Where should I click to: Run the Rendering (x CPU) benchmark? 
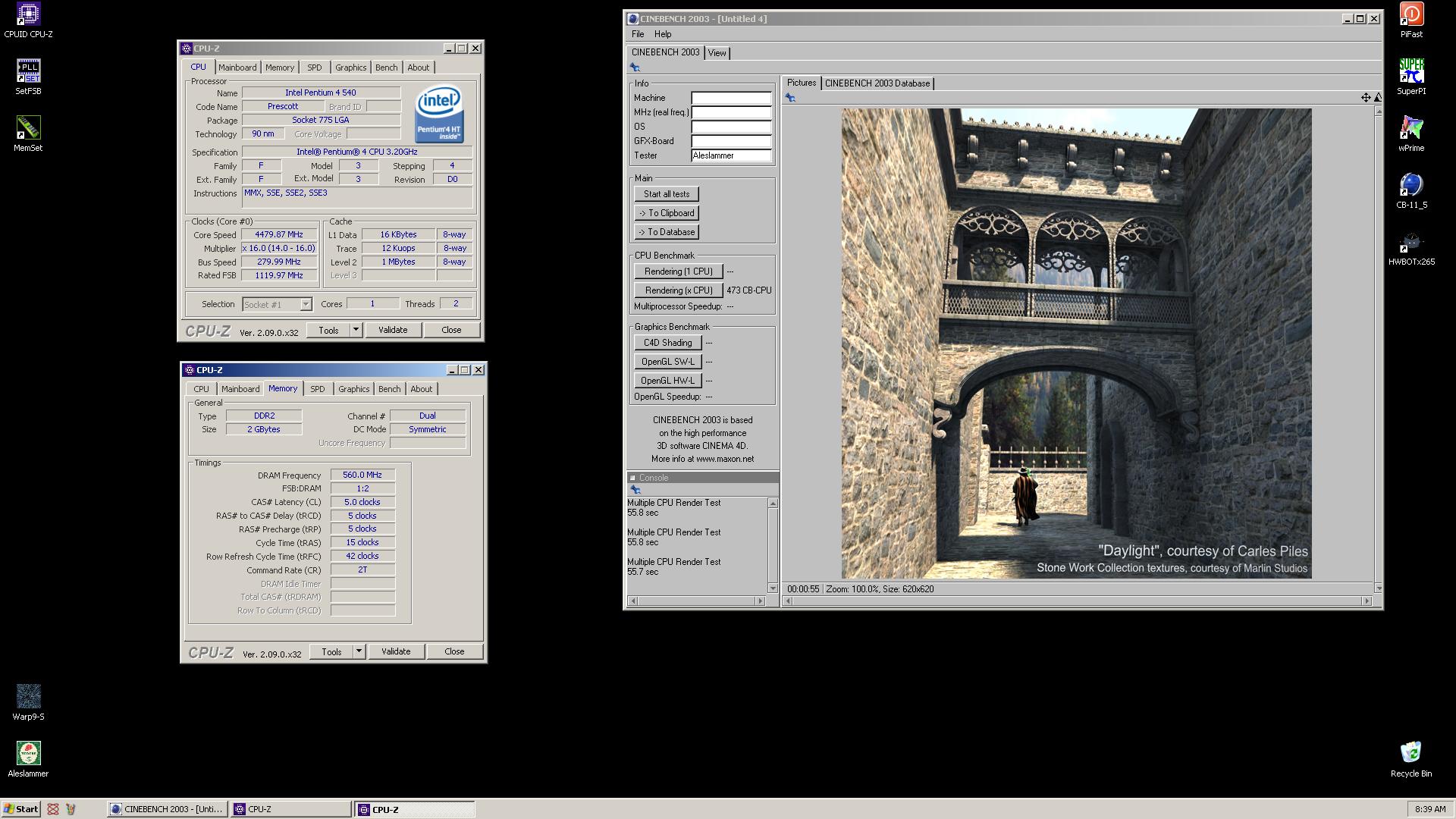point(679,290)
